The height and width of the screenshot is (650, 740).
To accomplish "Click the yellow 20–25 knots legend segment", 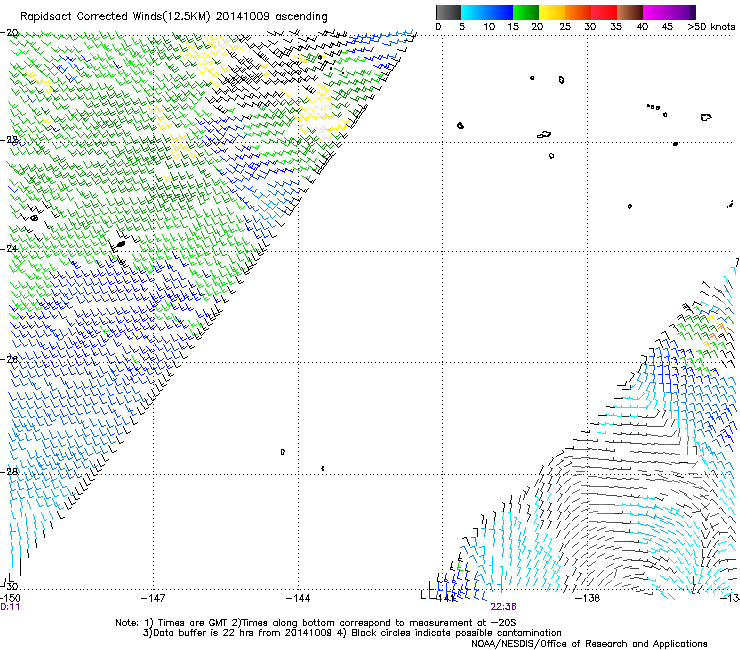I will pyautogui.click(x=552, y=12).
